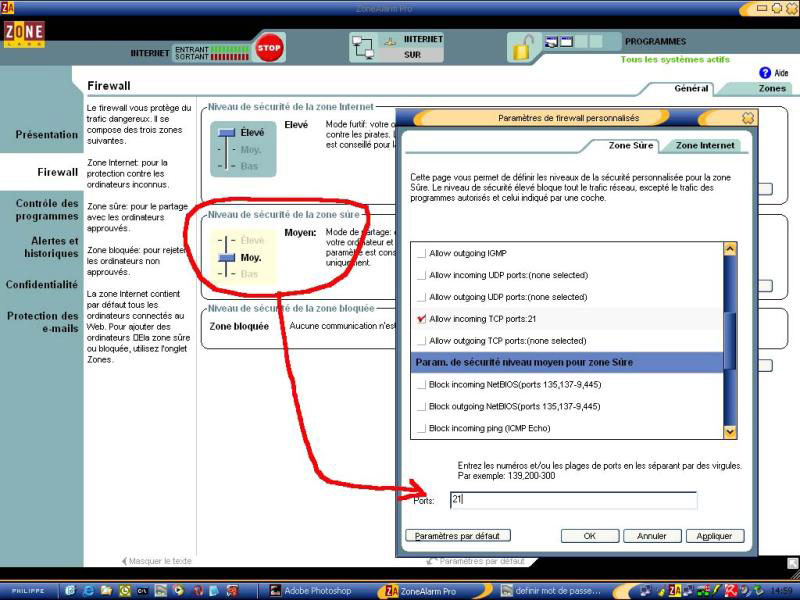Click the Ports text input field
800x600 pixels.
[x=572, y=499]
